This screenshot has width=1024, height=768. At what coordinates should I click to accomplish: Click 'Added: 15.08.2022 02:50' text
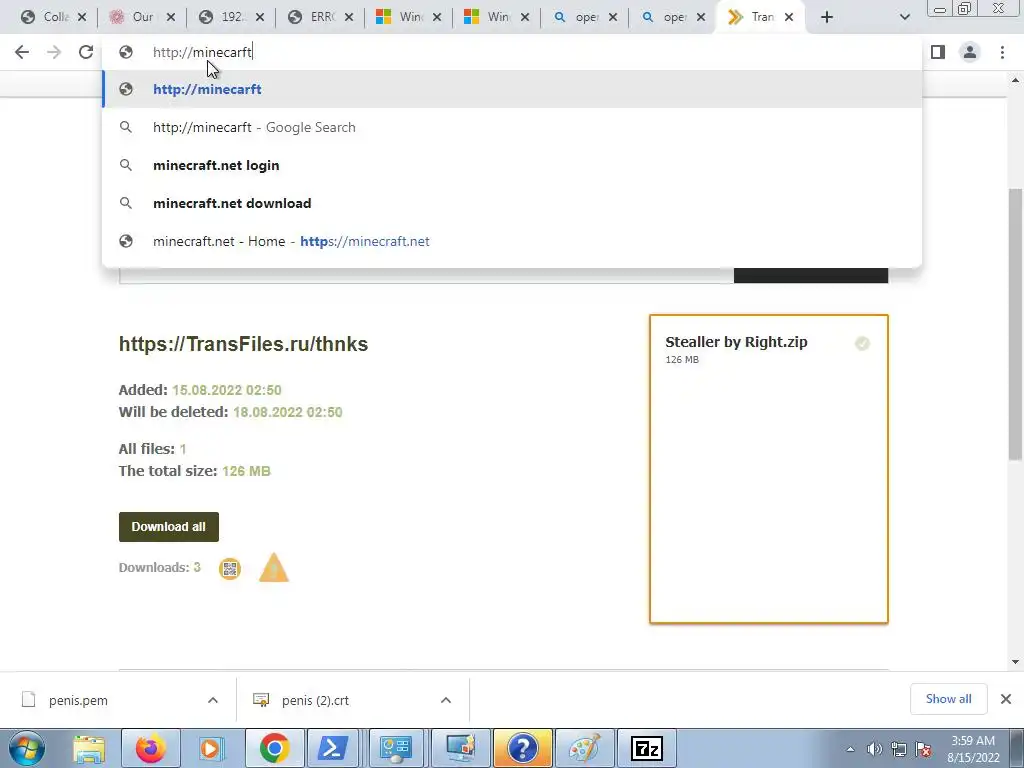[x=200, y=390]
